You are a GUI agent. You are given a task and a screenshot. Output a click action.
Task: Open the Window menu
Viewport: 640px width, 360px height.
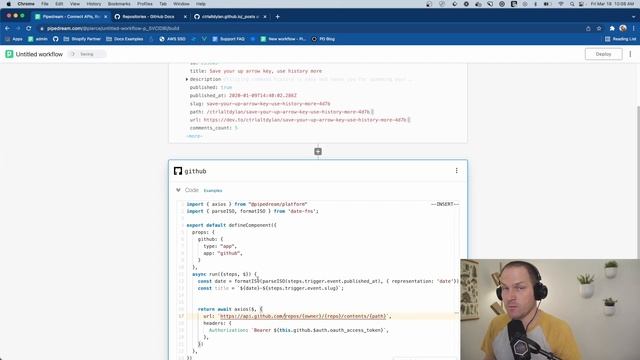point(181,4)
